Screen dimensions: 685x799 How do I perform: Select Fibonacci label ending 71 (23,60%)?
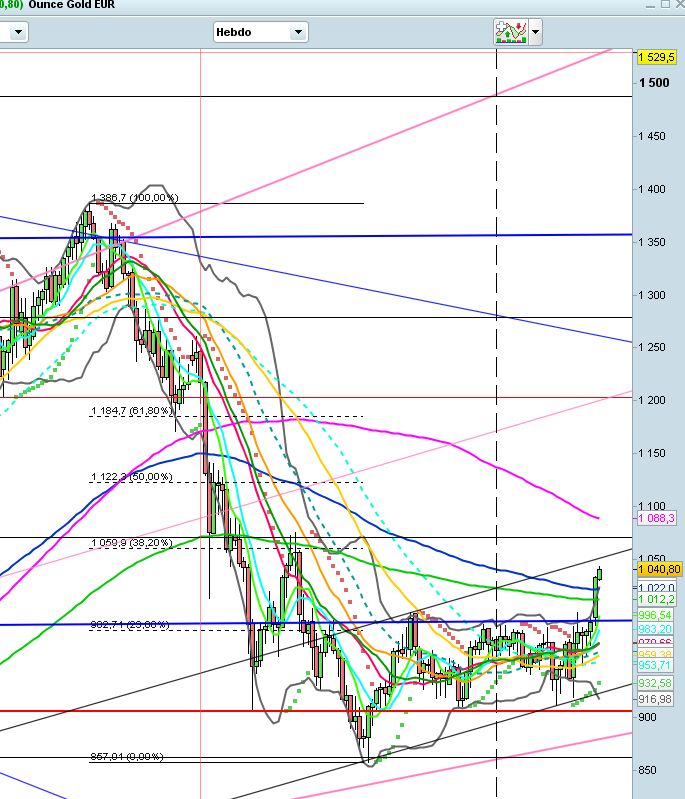tap(130, 624)
